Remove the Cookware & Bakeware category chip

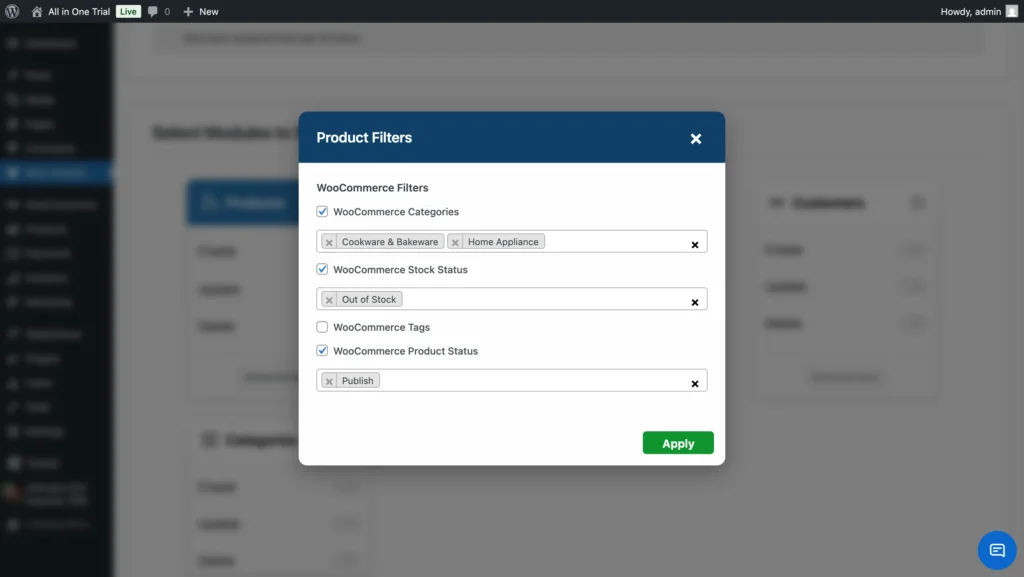pos(330,241)
